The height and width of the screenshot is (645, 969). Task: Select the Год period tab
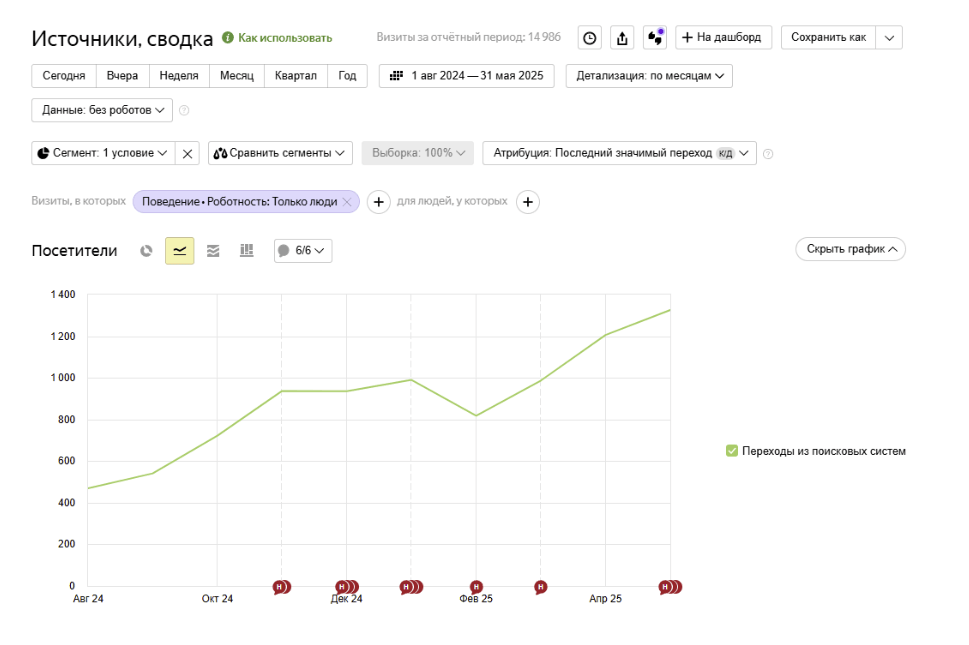(347, 76)
